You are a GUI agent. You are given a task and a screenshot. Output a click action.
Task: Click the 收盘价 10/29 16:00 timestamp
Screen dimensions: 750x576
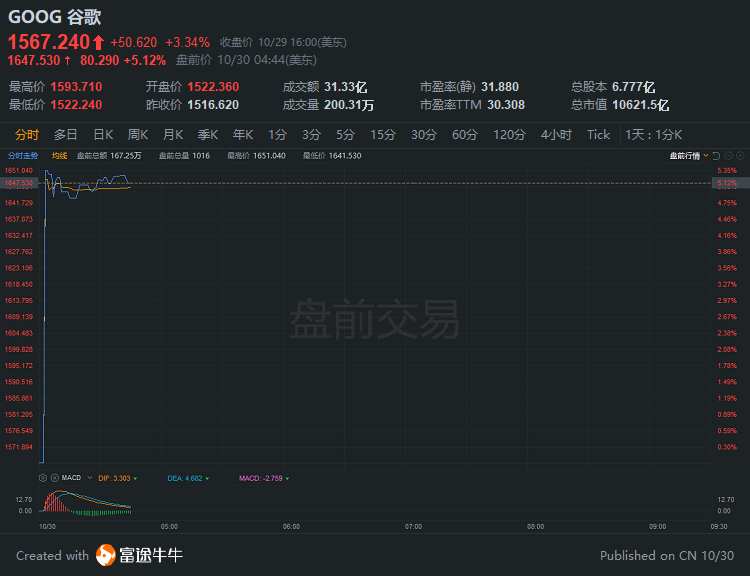283,43
